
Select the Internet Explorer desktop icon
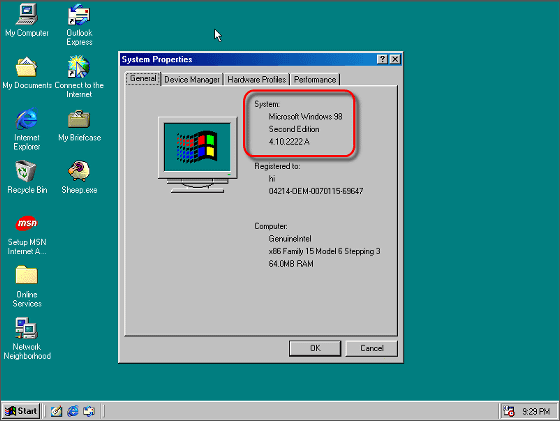(x=27, y=129)
